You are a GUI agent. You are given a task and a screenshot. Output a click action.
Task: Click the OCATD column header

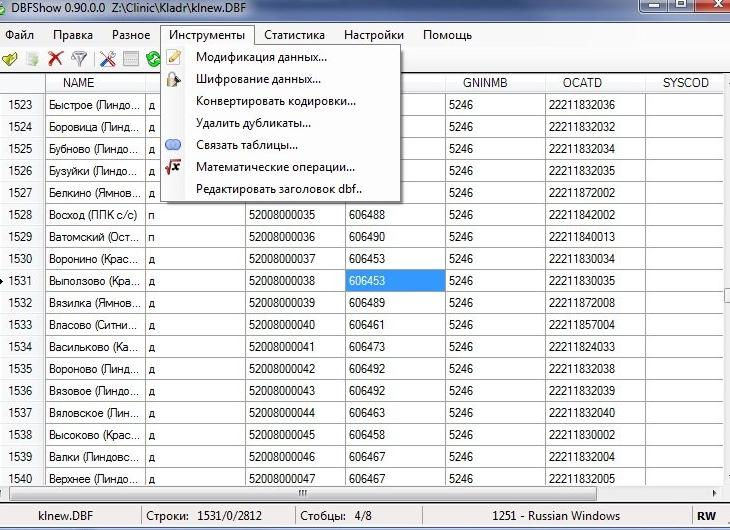tap(595, 83)
